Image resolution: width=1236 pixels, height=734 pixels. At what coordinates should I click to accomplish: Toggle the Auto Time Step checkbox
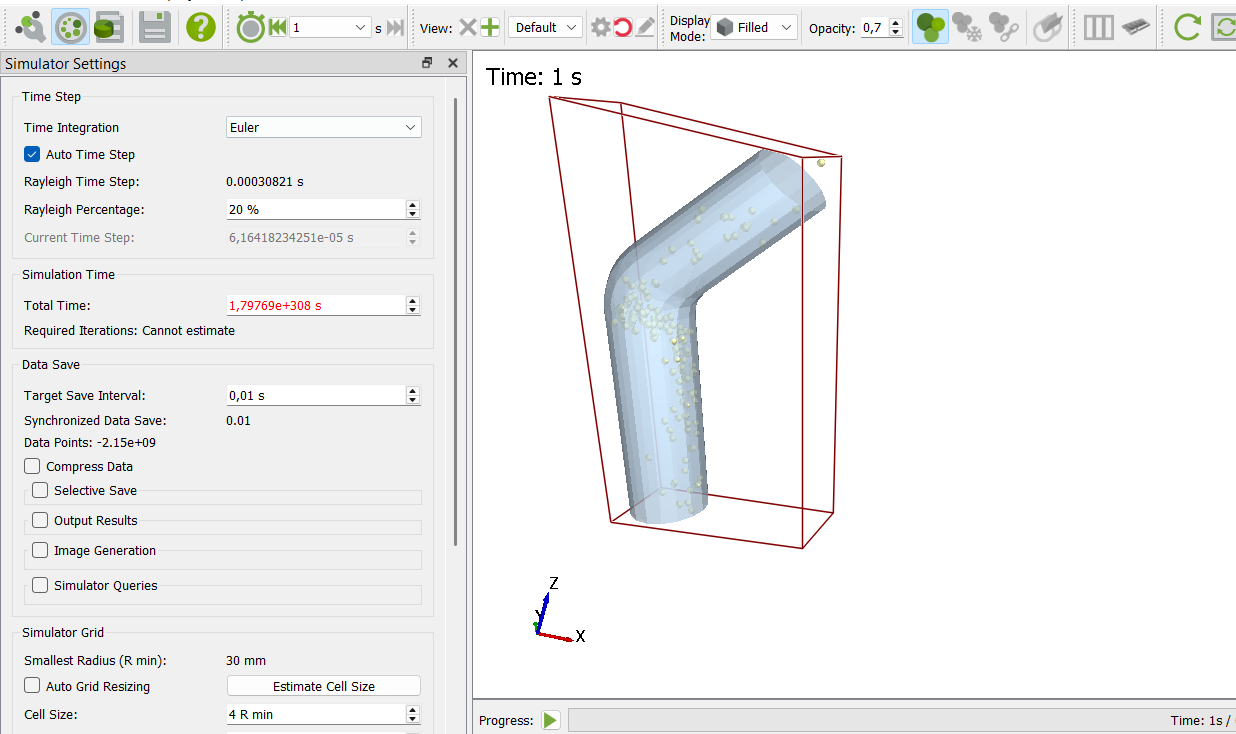(x=32, y=154)
